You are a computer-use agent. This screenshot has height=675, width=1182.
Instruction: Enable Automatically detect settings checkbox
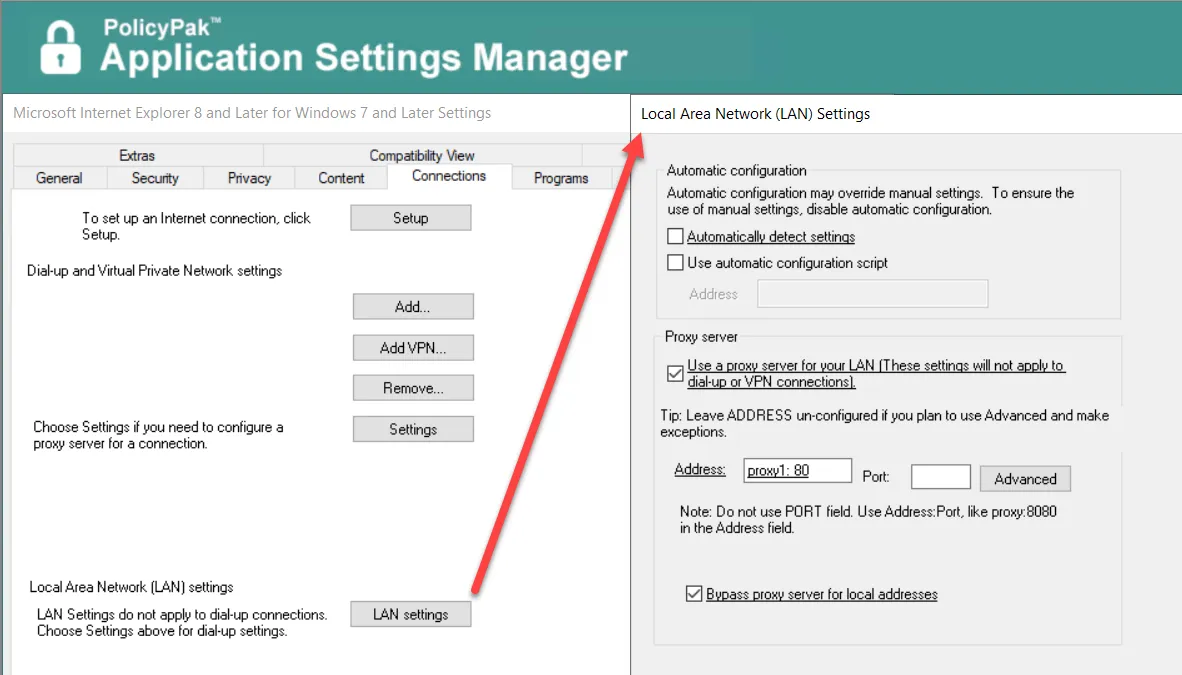tap(675, 236)
